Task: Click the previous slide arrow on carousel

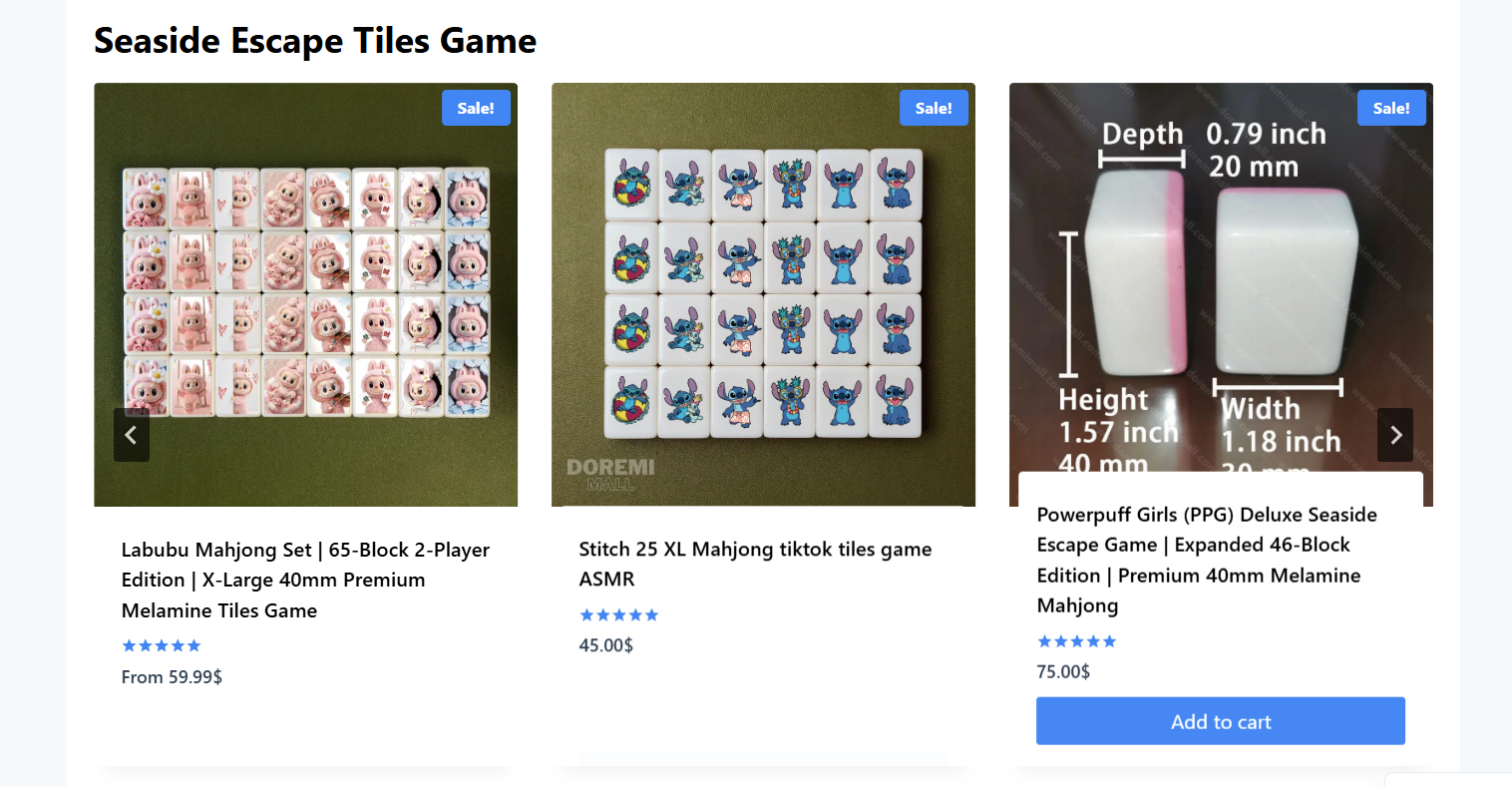Action: point(132,435)
